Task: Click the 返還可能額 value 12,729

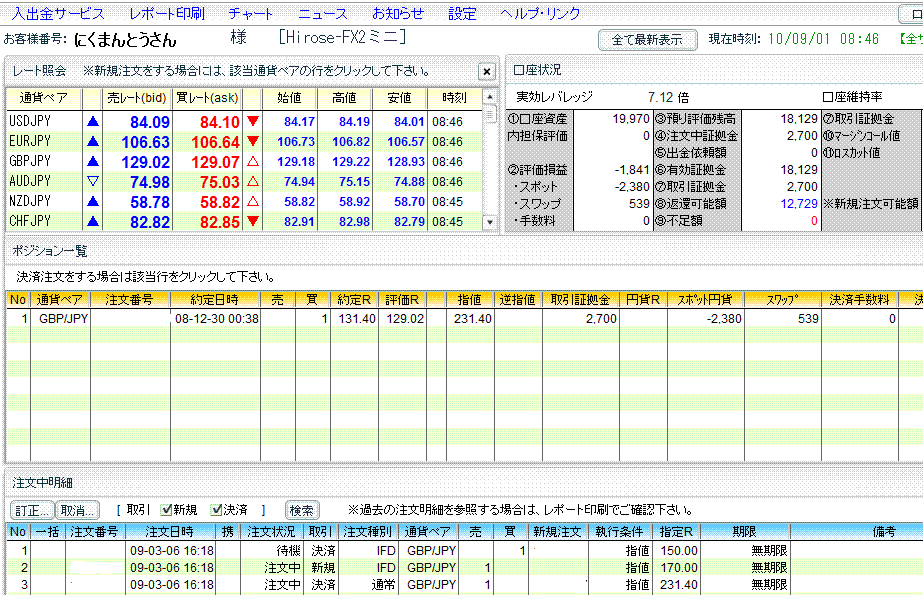Action: point(799,204)
